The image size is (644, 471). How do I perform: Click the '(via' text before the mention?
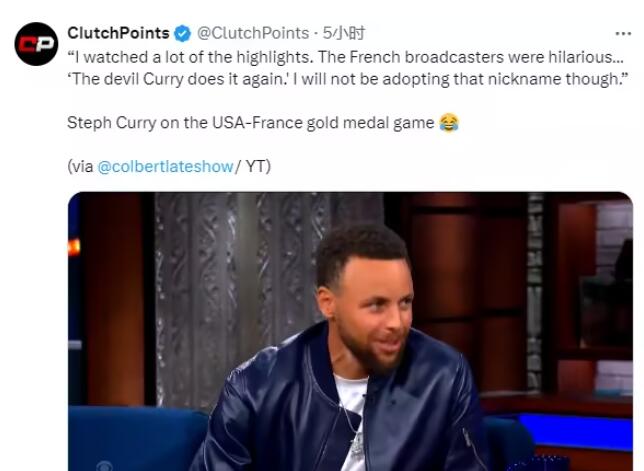(80, 167)
